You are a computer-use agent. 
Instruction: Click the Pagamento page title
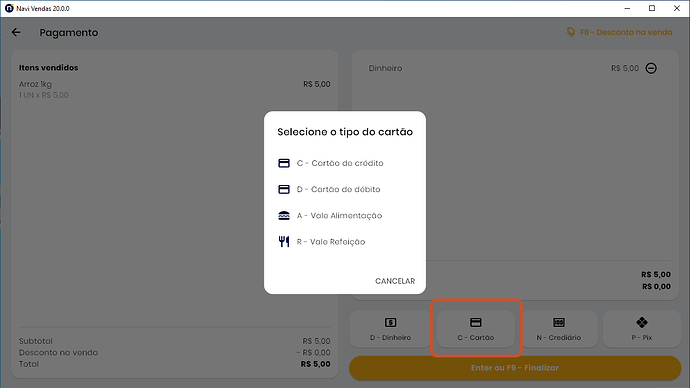click(69, 33)
